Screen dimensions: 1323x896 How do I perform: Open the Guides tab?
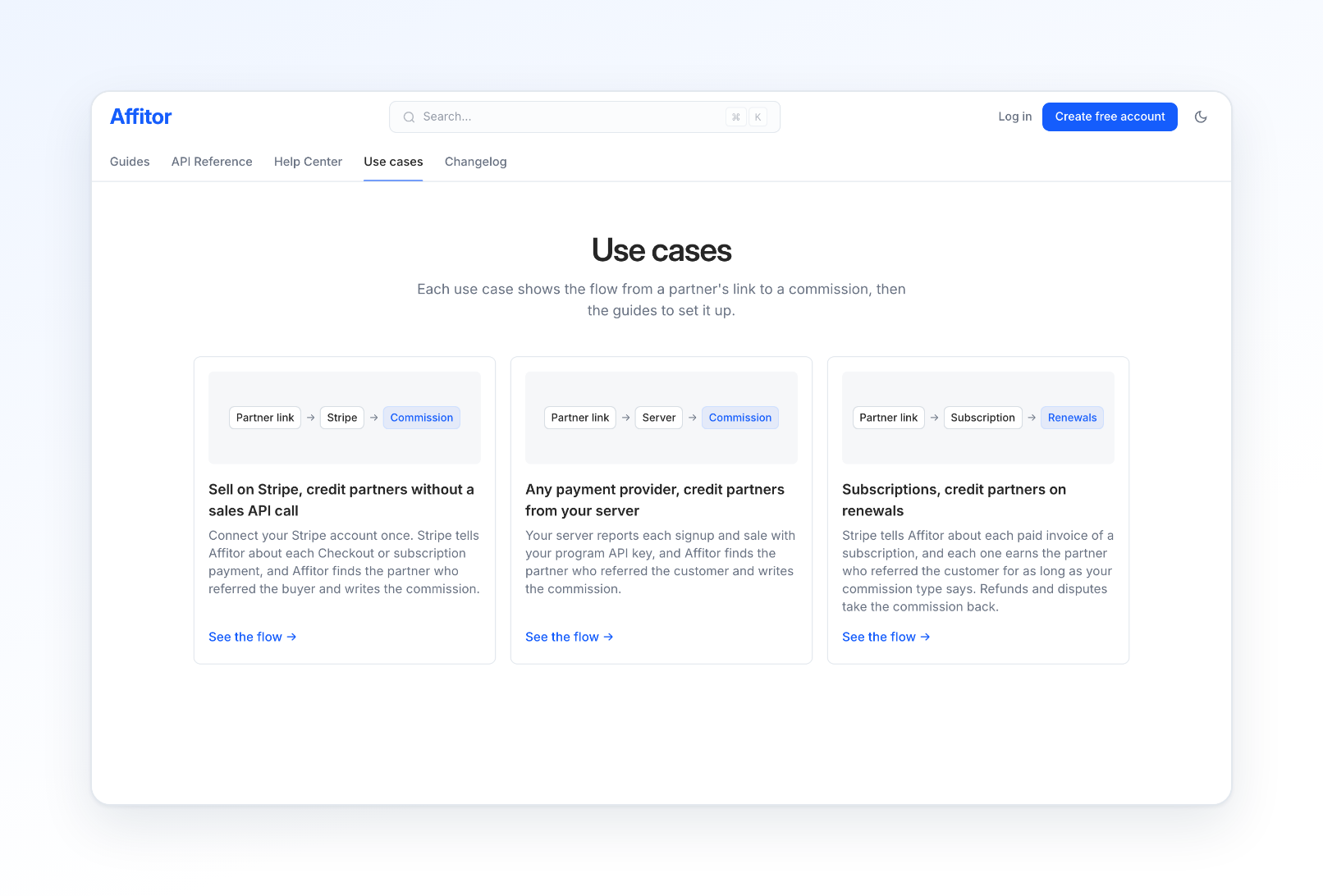(x=130, y=162)
